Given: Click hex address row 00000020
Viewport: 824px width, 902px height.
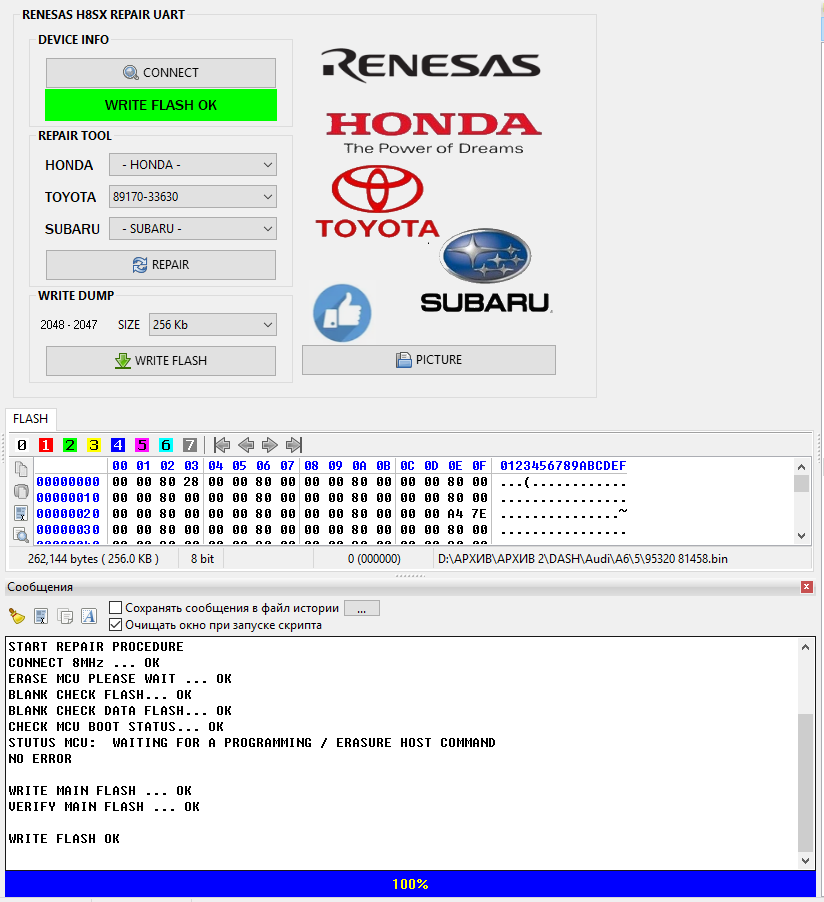Looking at the screenshot, I should [68, 514].
